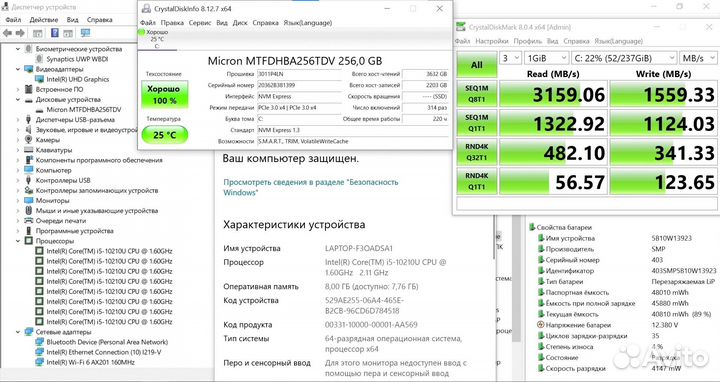Open Правка menu in CrystalDiskInfo

tap(172, 22)
